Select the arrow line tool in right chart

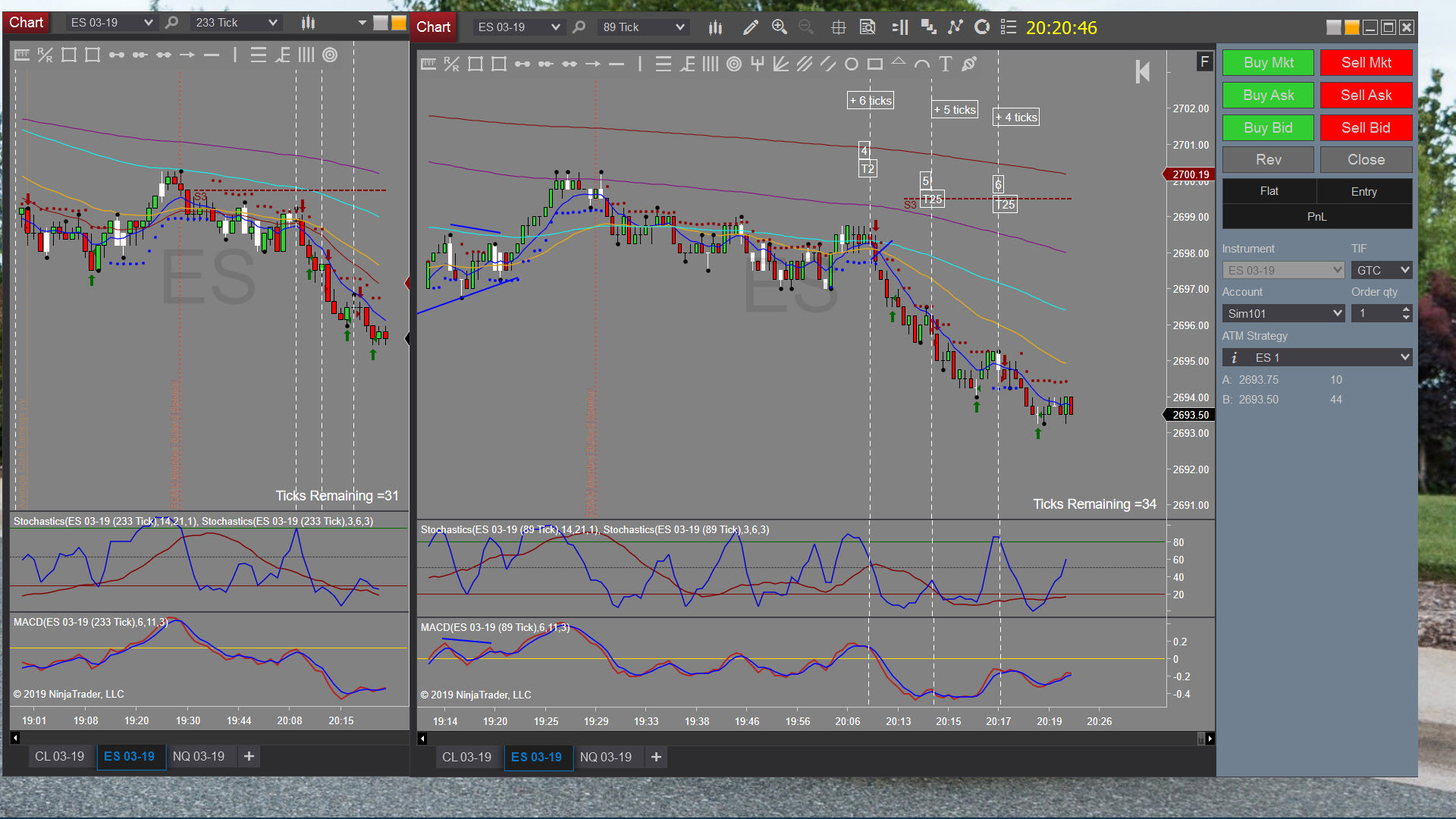pos(593,64)
